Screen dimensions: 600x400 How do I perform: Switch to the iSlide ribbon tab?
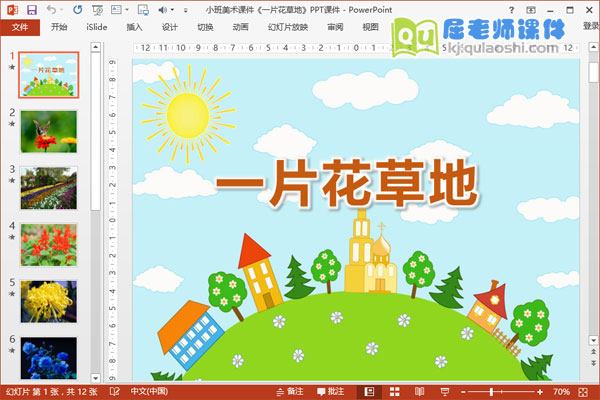click(x=96, y=27)
